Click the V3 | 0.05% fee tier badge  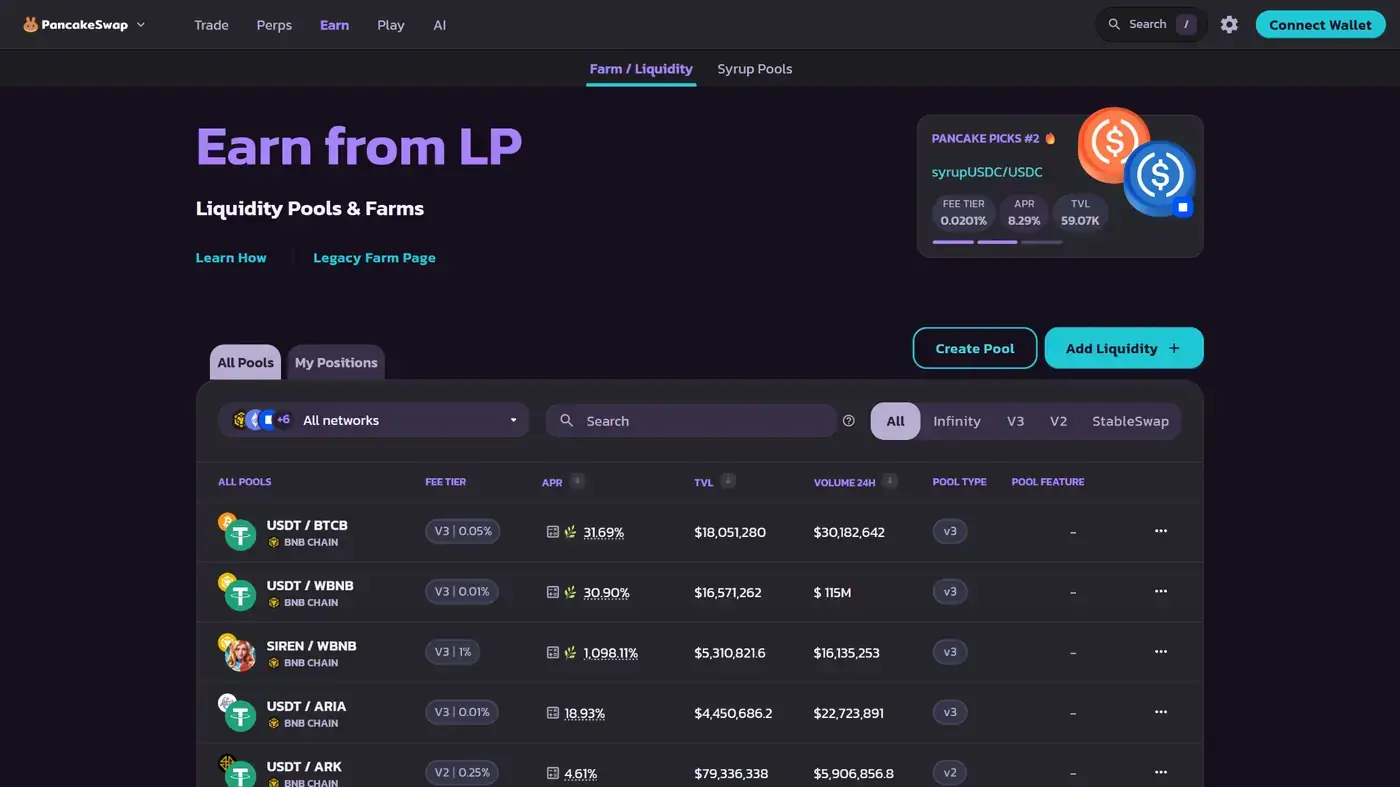coord(462,531)
